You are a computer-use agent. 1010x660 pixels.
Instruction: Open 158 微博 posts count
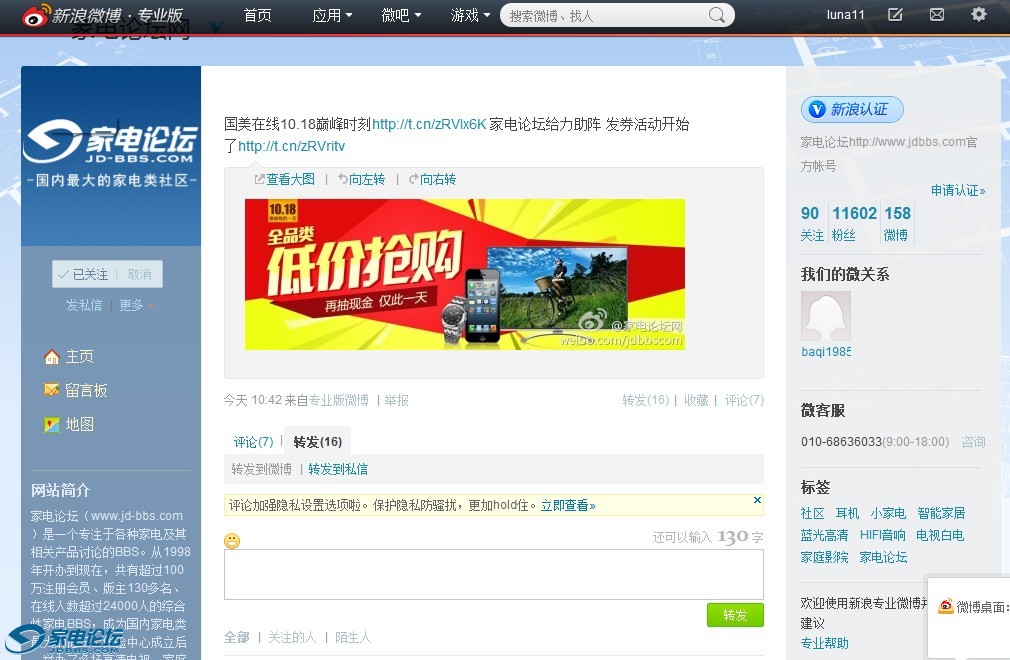click(897, 223)
